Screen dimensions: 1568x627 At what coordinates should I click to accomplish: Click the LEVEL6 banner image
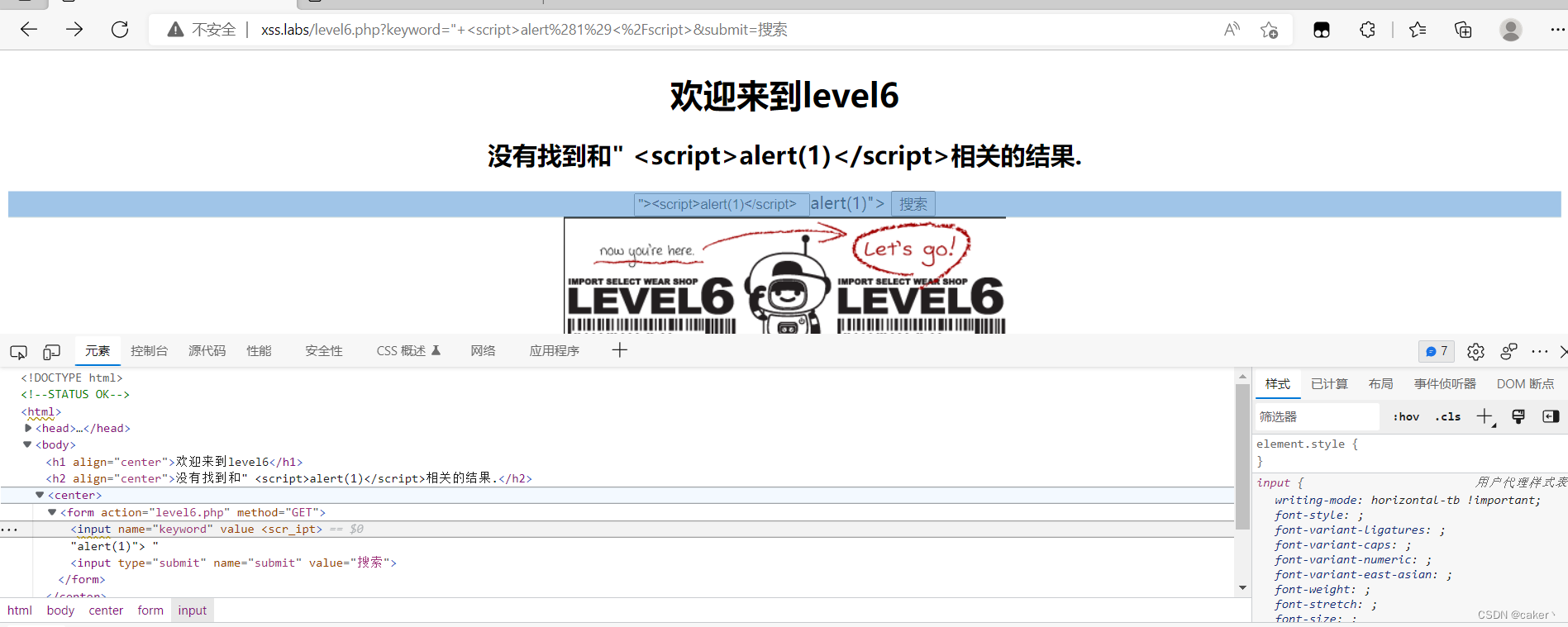(x=784, y=276)
